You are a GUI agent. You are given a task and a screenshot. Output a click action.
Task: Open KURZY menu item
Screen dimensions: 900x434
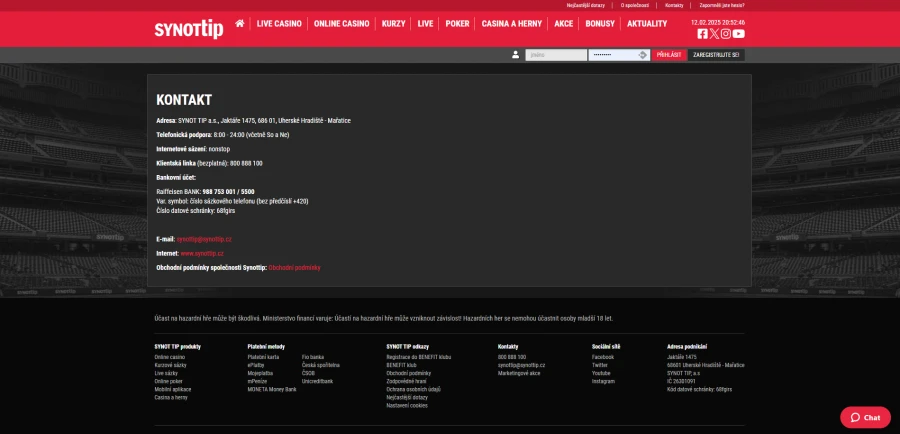coord(393,24)
